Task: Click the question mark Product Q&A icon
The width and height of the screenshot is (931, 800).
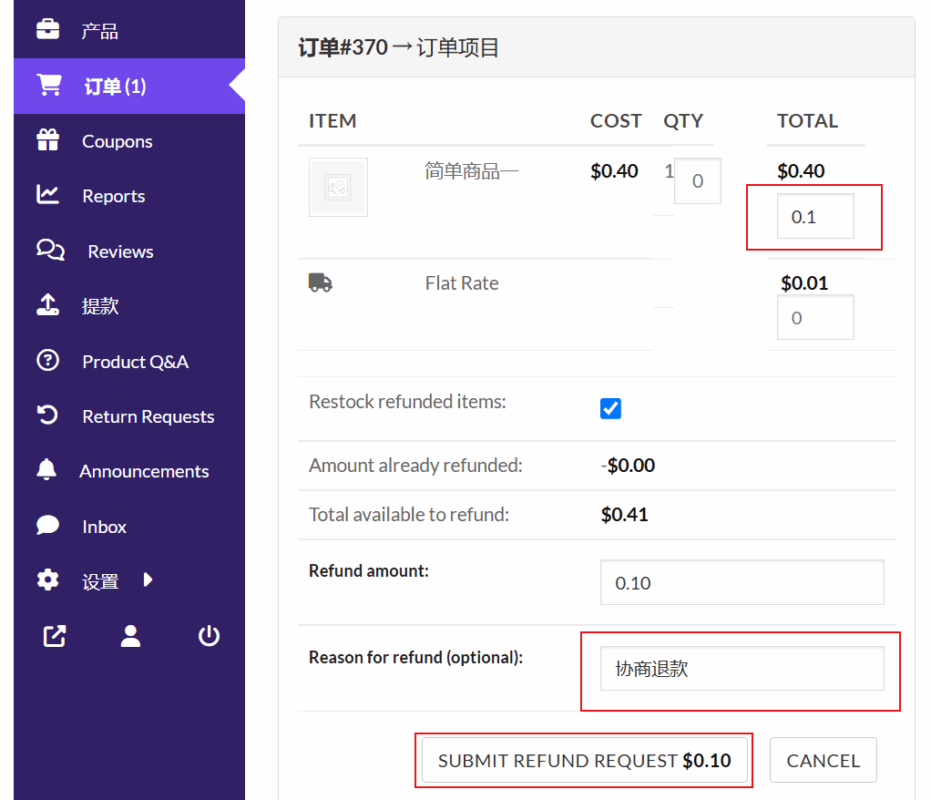Action: [x=48, y=361]
